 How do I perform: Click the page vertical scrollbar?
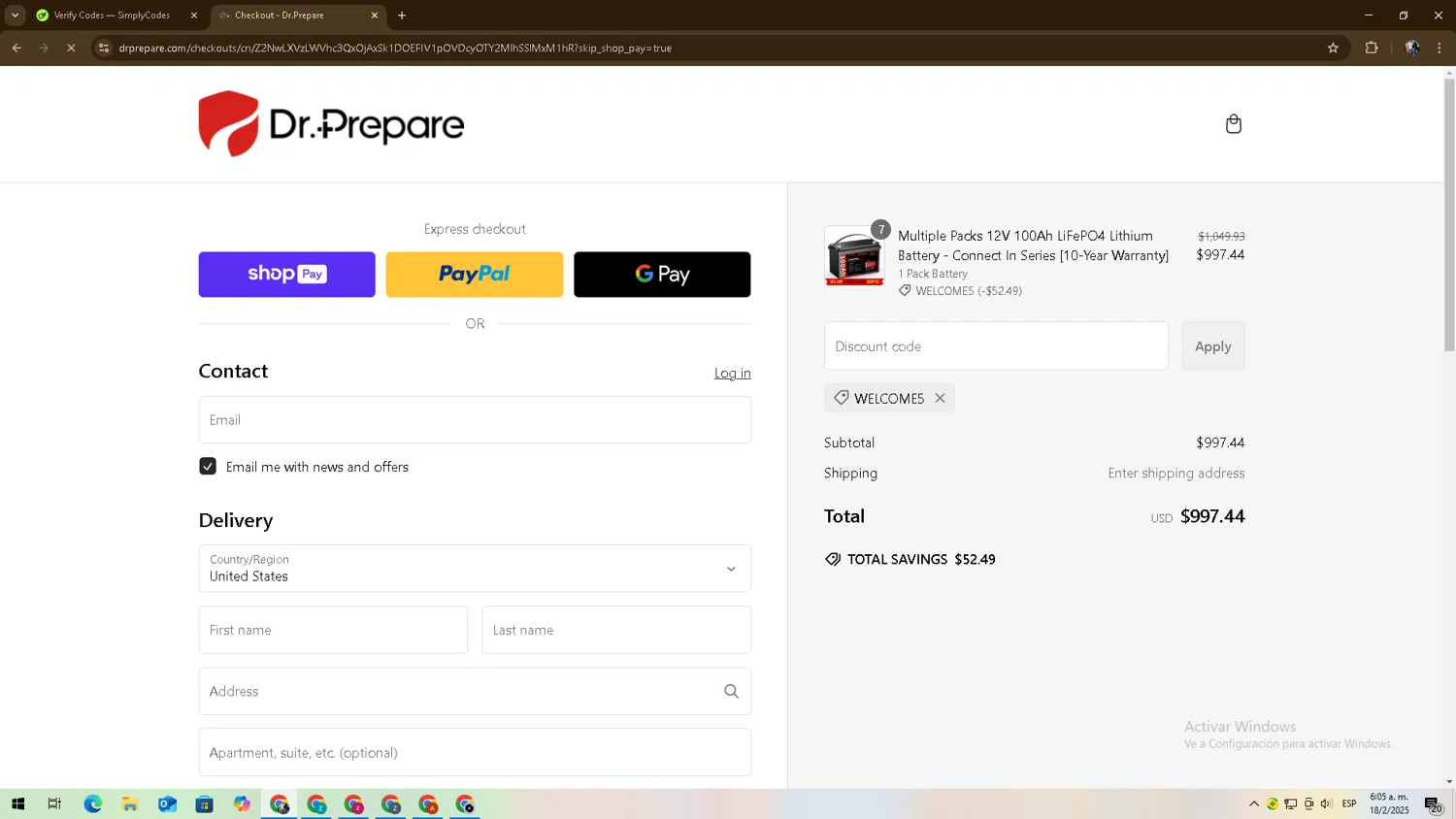(1449, 213)
